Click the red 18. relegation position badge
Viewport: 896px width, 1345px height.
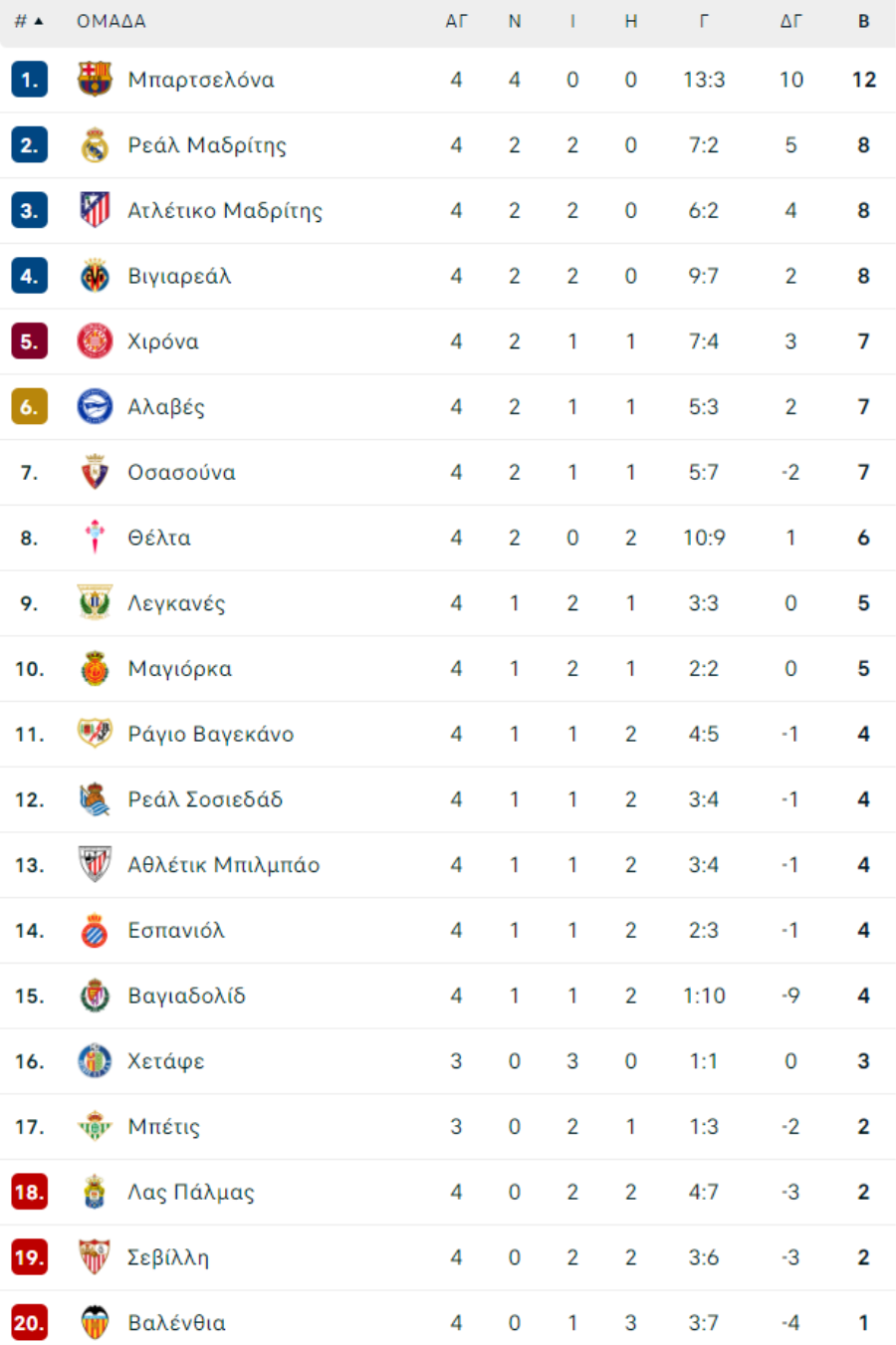[x=29, y=1192]
